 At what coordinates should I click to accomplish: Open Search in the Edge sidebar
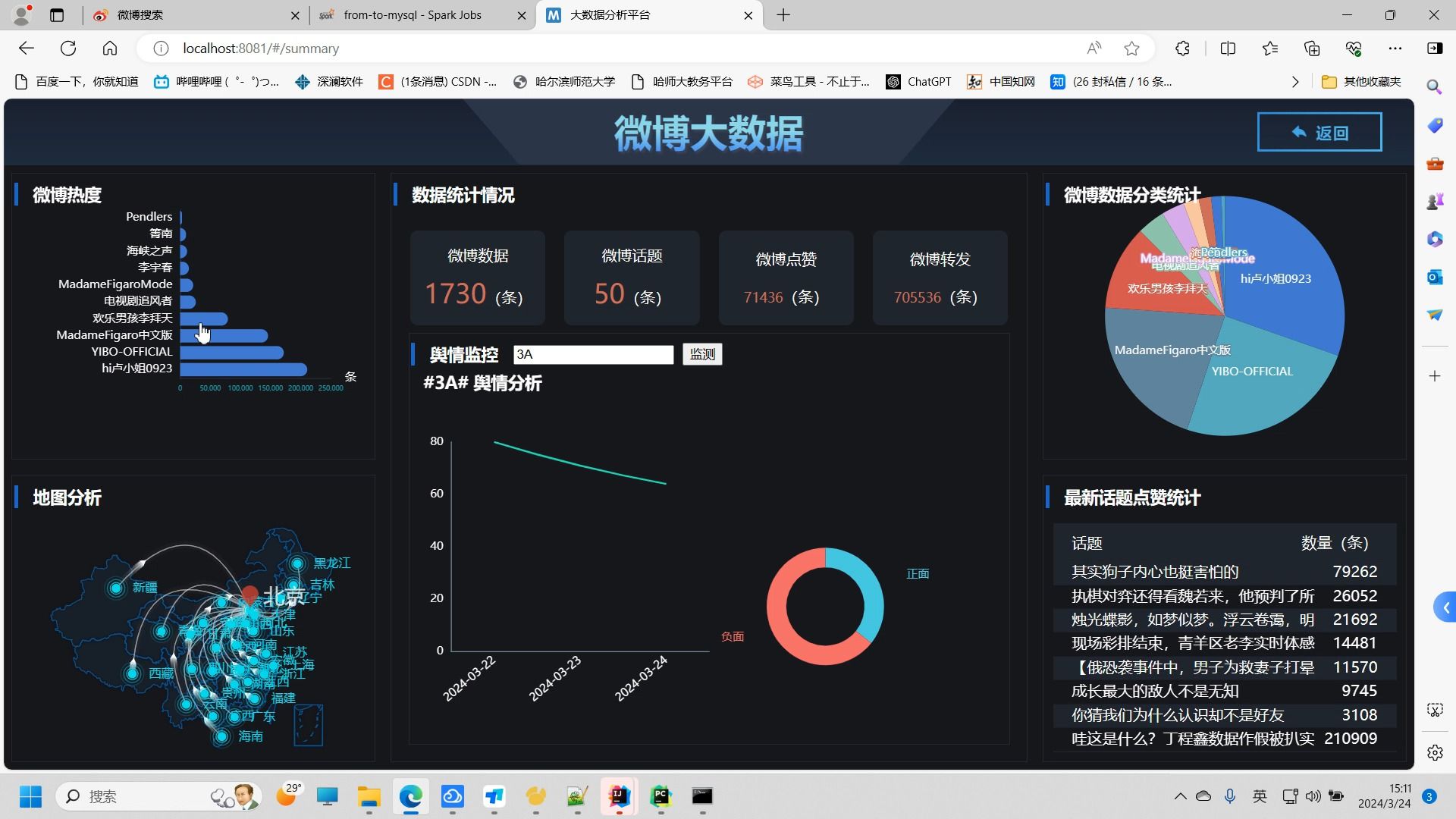click(1433, 87)
